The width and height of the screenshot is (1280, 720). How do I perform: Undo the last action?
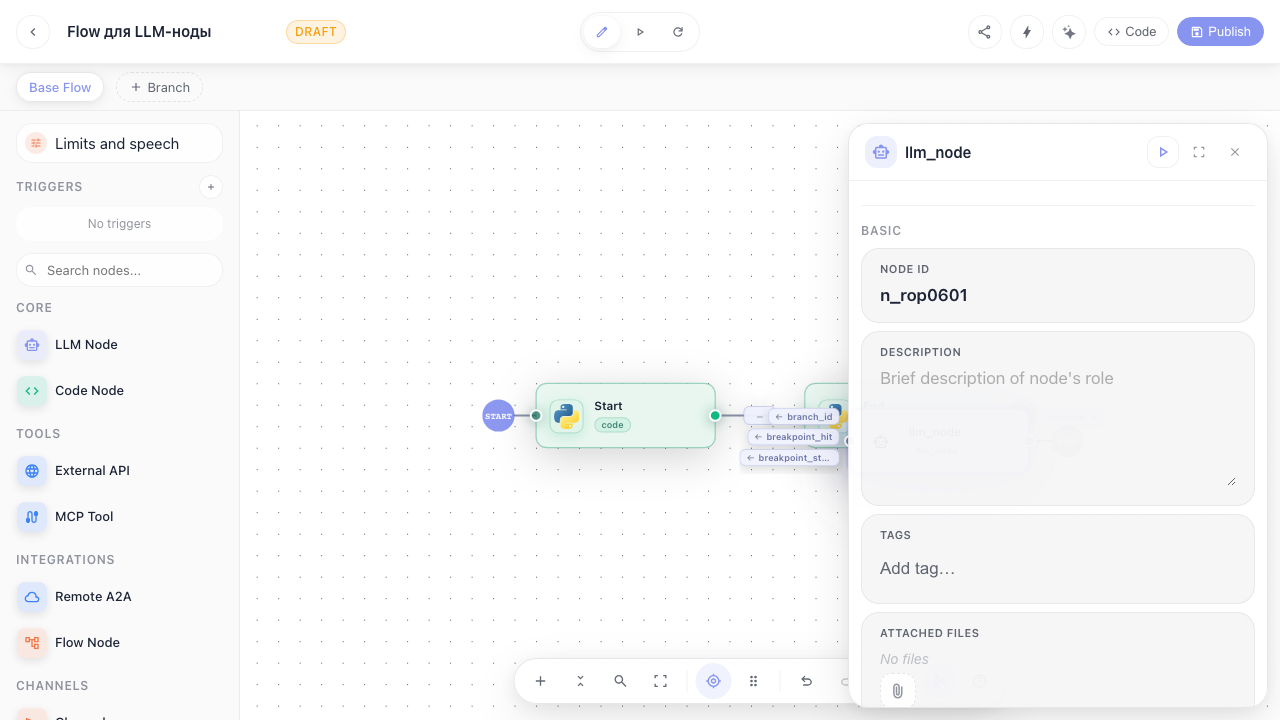[x=806, y=681]
